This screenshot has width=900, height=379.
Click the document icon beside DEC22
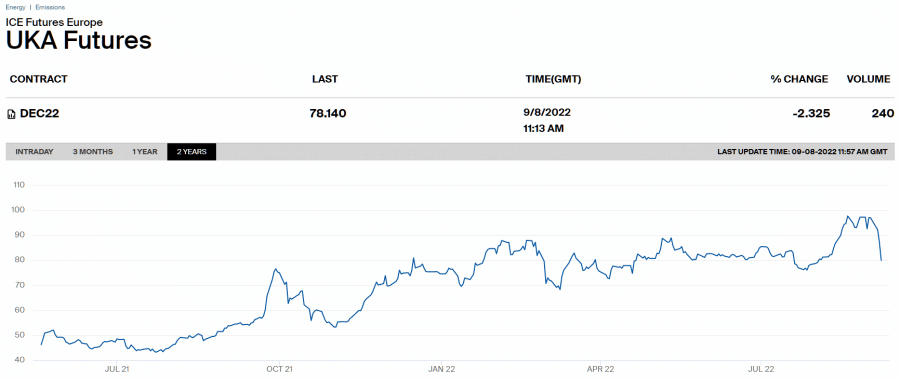(x=11, y=114)
